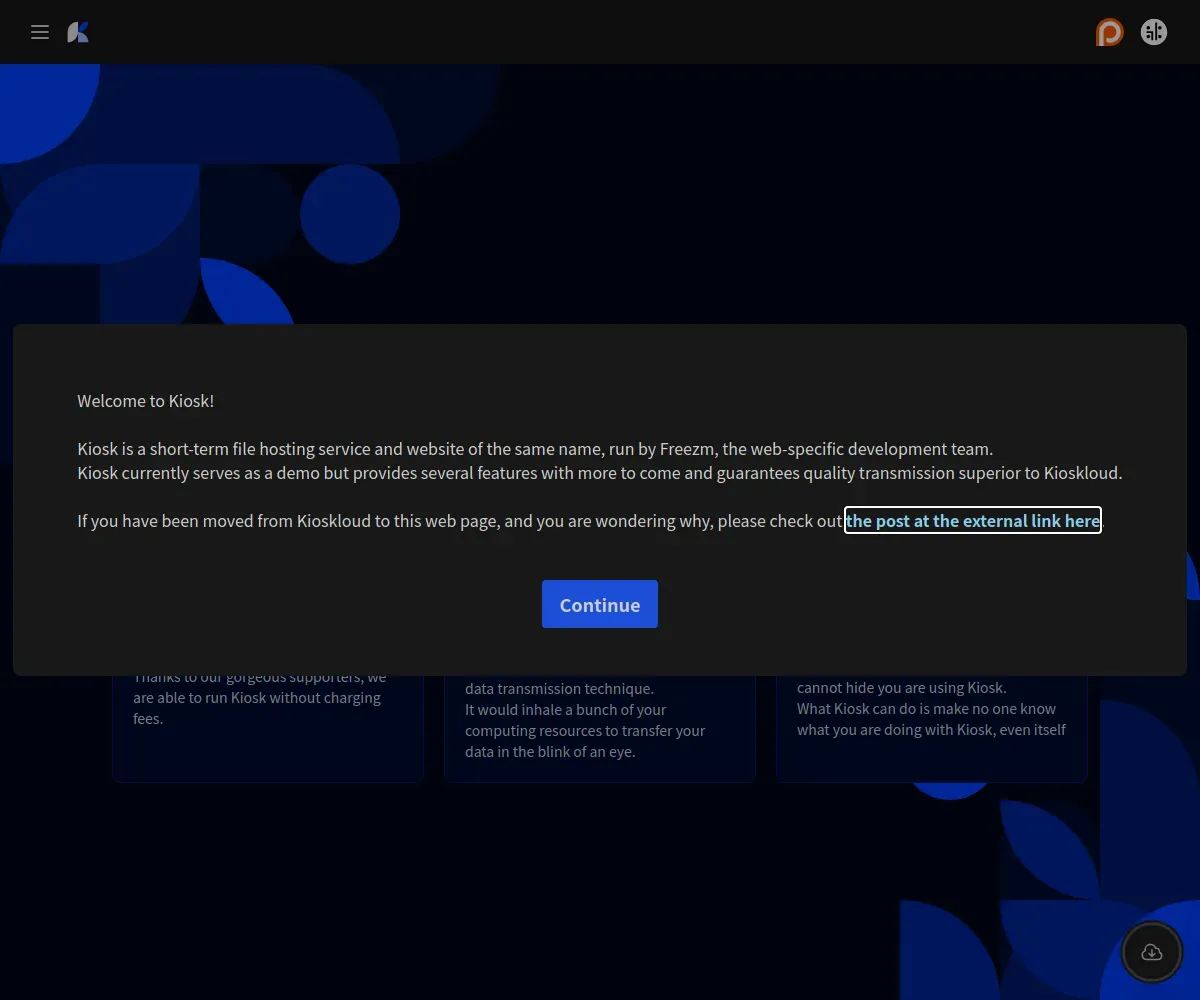This screenshot has height=1000, width=1200.
Task: Click the text 'are able to run Kiosk without charging'
Action: point(257,697)
